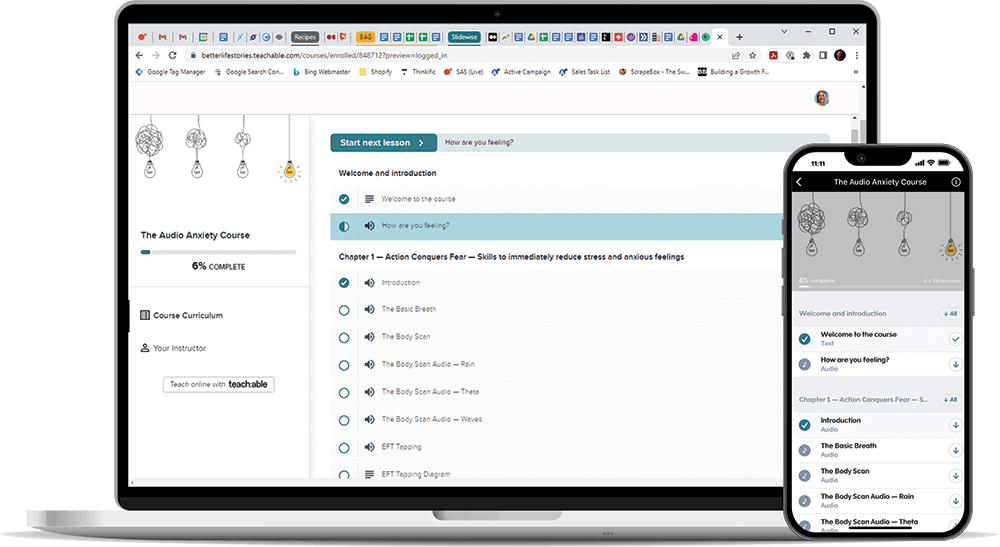The height and width of the screenshot is (547, 1000).
Task: Bookmark this page with the star icon
Action: [753, 56]
